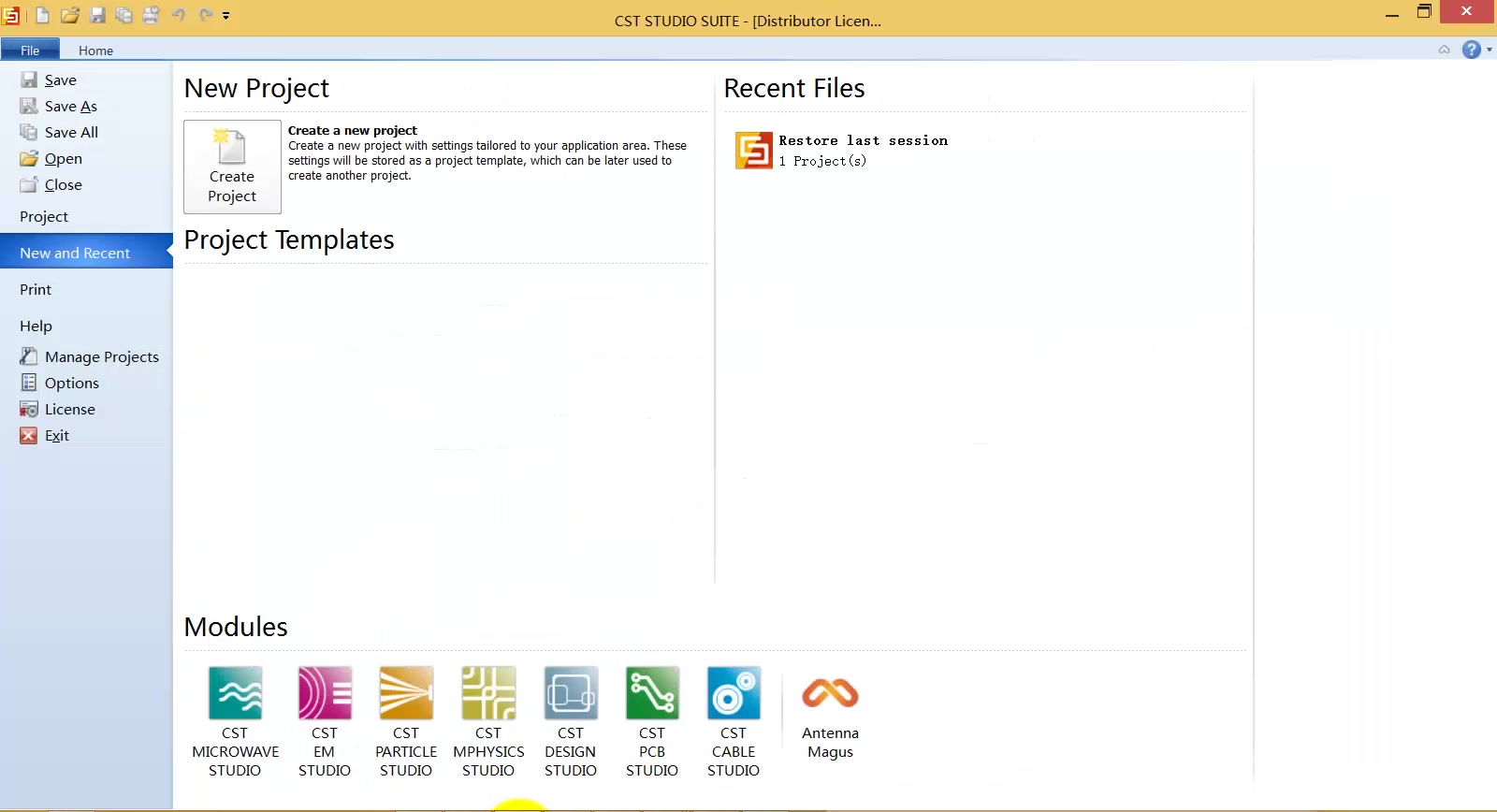Viewport: 1497px width, 812px height.
Task: Launch CST EM Studio module
Action: pos(325,722)
